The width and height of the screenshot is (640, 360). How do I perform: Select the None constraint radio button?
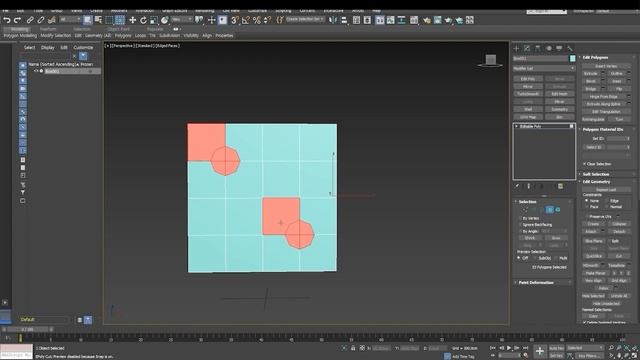[x=587, y=201]
